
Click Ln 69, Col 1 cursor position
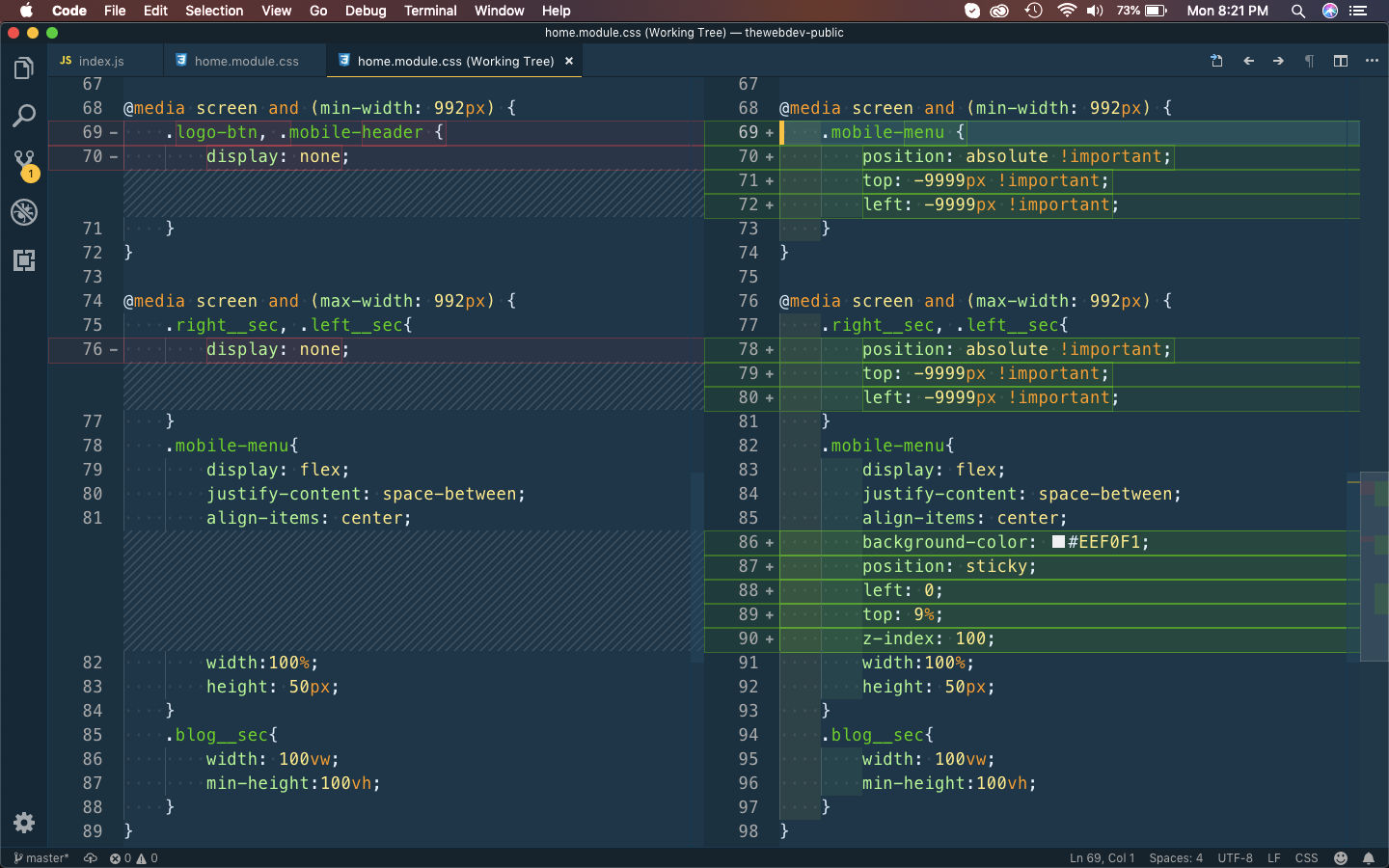(1102, 858)
